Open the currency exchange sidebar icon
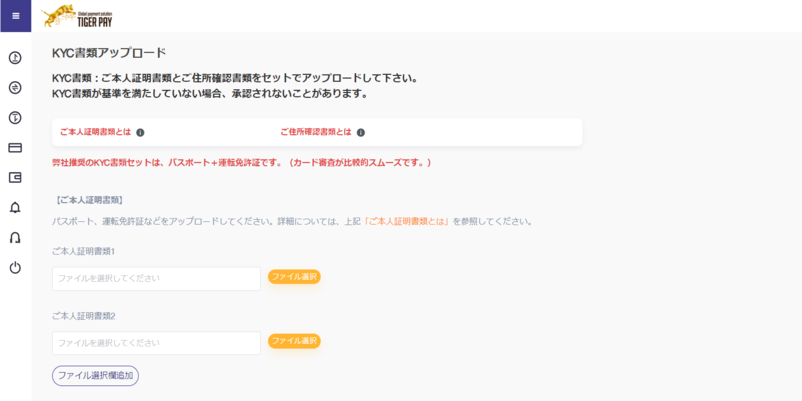This screenshot has width=802, height=401. coord(15,88)
